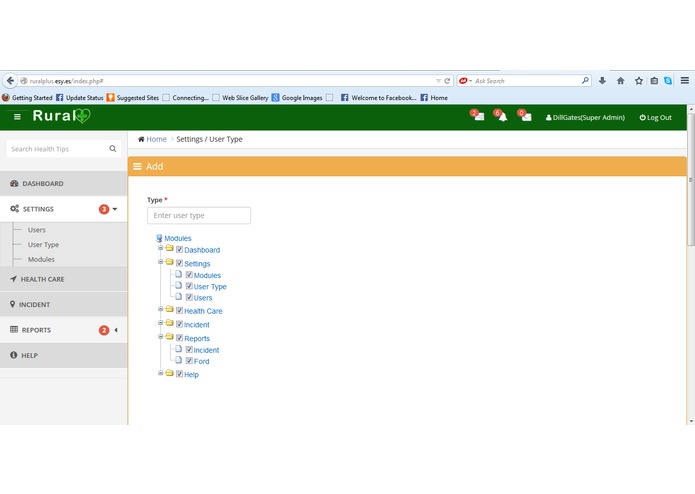
Task: Toggle the Modules child checkbox under Settings
Action: point(189,275)
